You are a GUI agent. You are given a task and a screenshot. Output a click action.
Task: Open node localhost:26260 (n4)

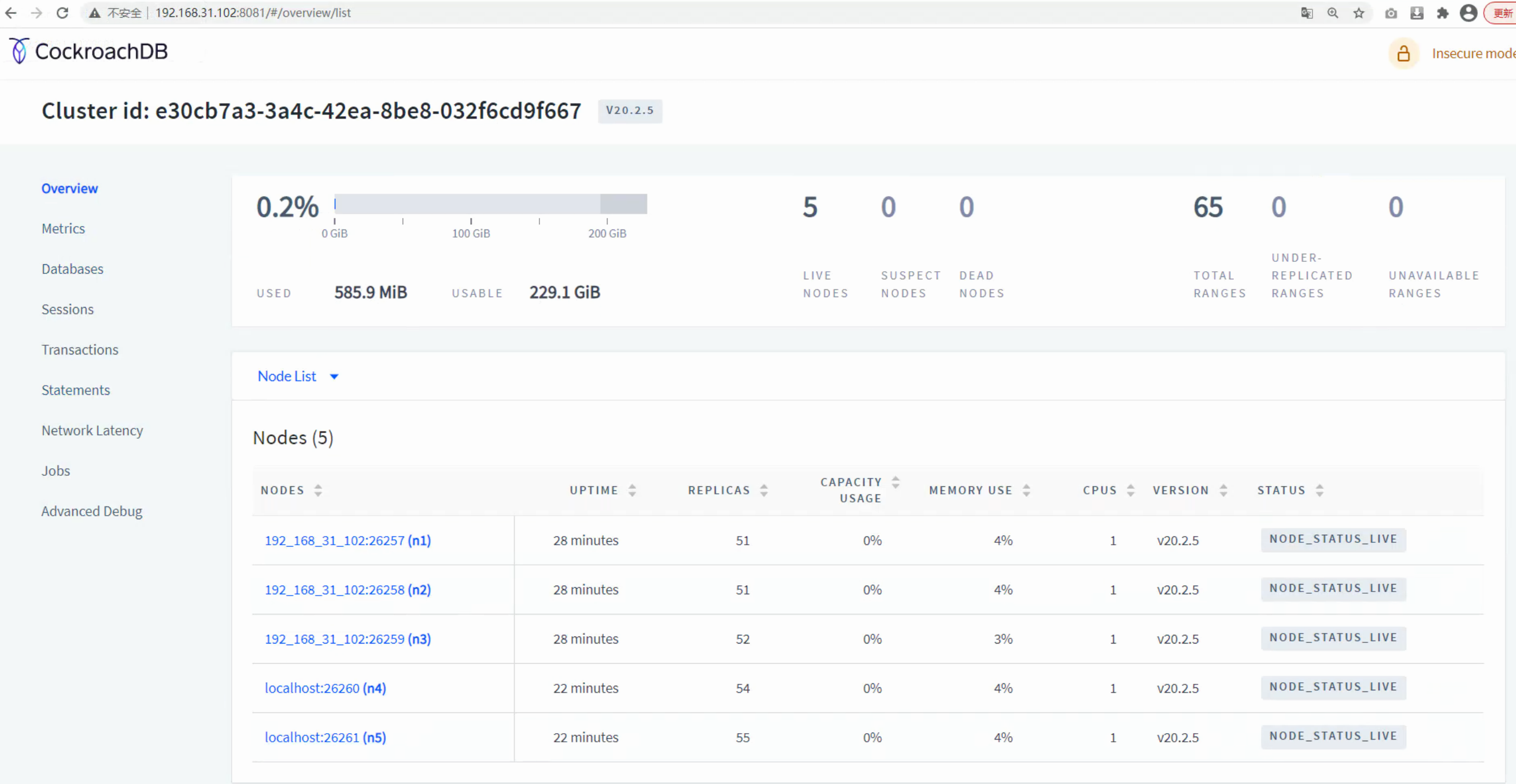[326, 689]
